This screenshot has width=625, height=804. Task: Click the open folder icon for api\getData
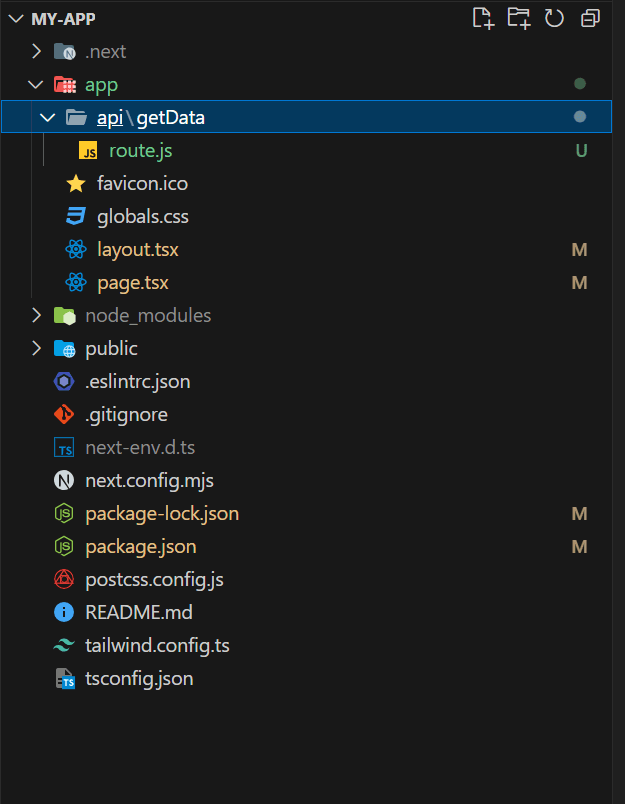[x=76, y=117]
